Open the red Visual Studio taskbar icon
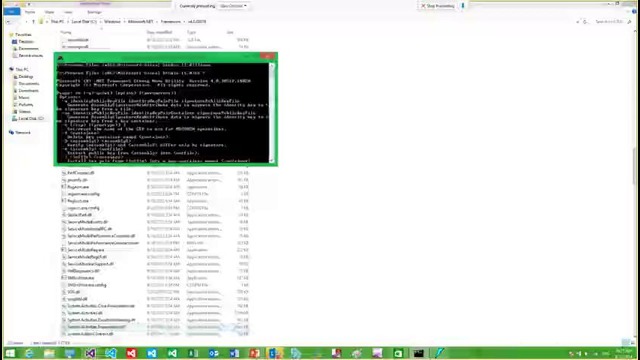This screenshot has width=640, height=360. pyautogui.click(x=131, y=353)
